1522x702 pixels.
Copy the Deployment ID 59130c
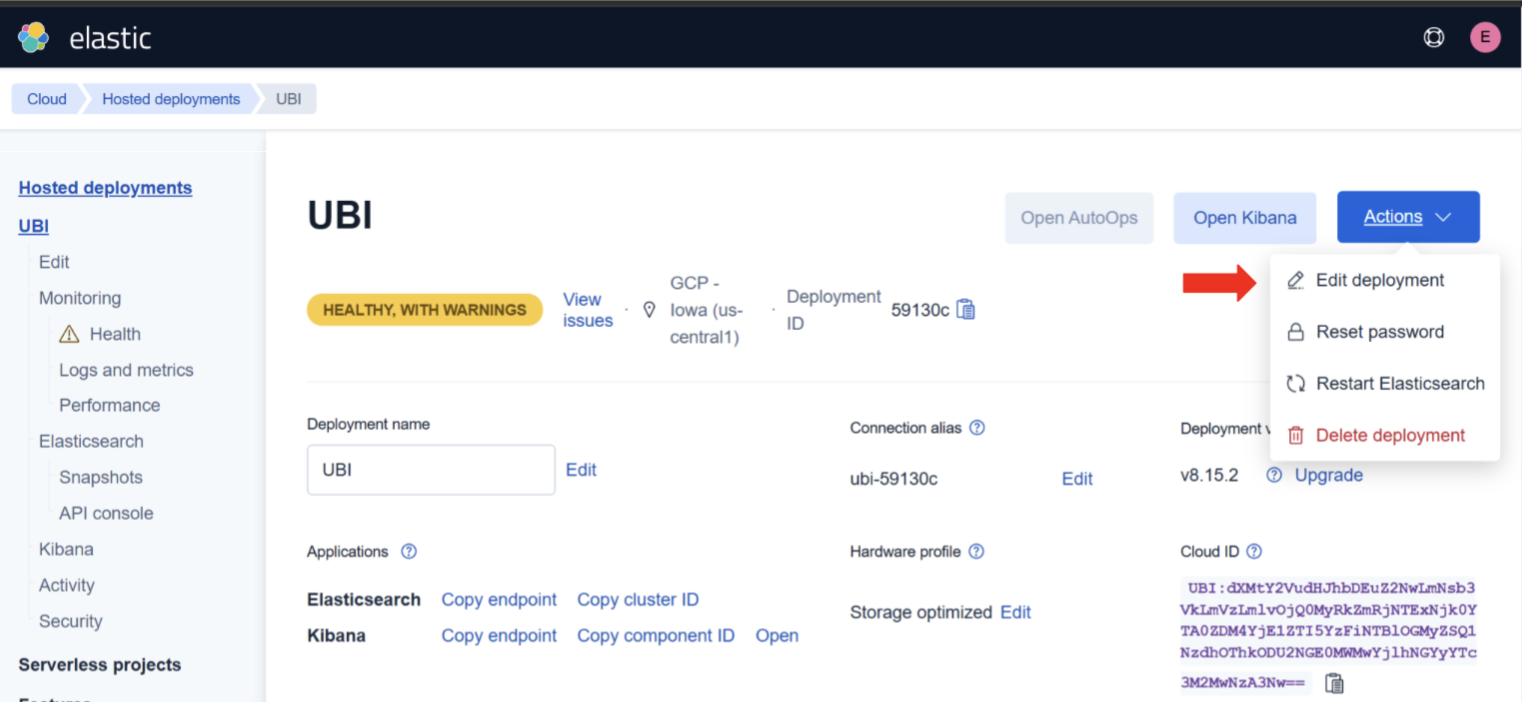click(966, 310)
